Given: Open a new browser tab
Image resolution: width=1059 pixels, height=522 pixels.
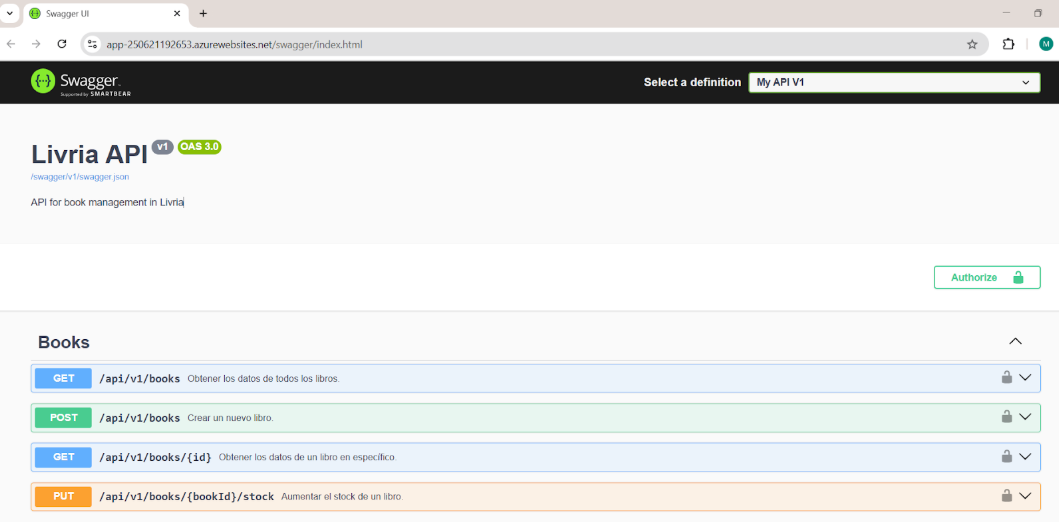Looking at the screenshot, I should click(203, 14).
